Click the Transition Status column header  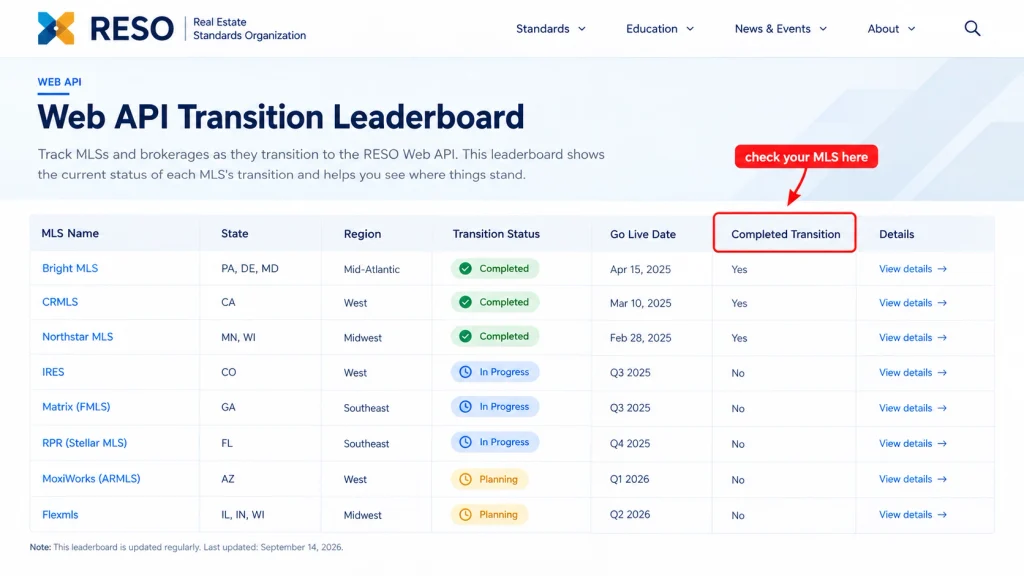[496, 234]
